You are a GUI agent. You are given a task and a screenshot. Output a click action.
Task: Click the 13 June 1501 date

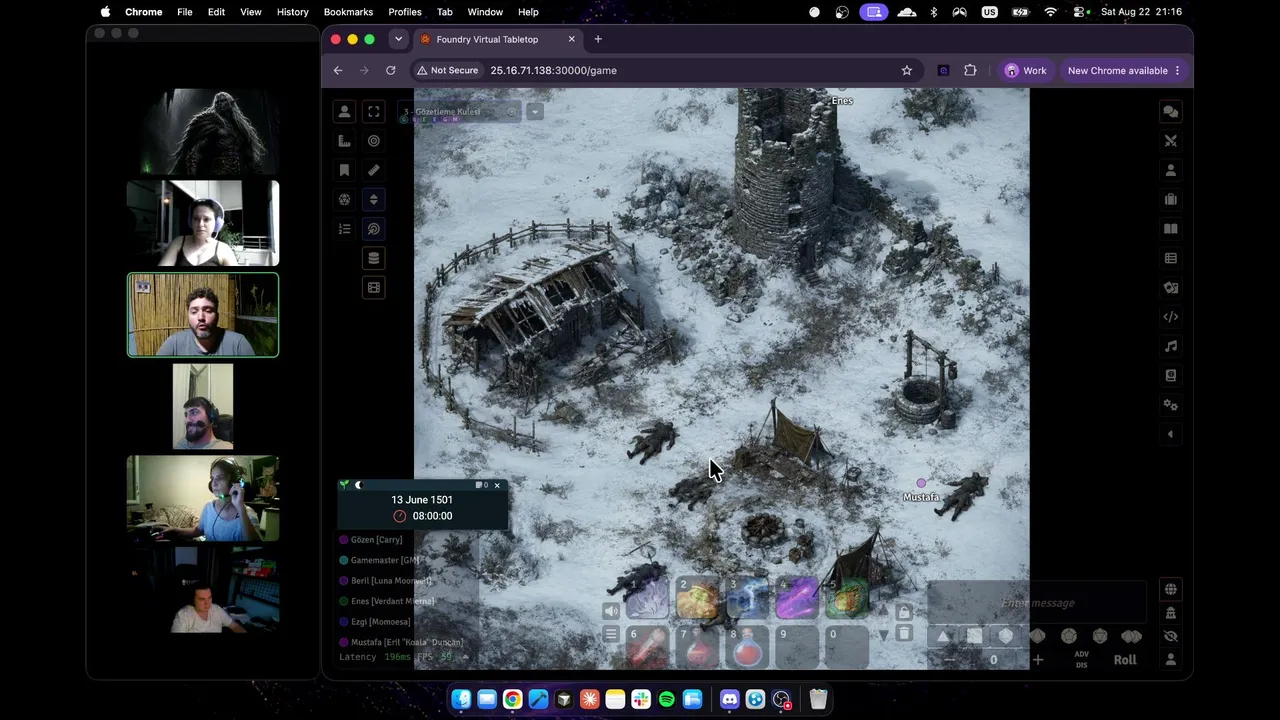pyautogui.click(x=422, y=500)
